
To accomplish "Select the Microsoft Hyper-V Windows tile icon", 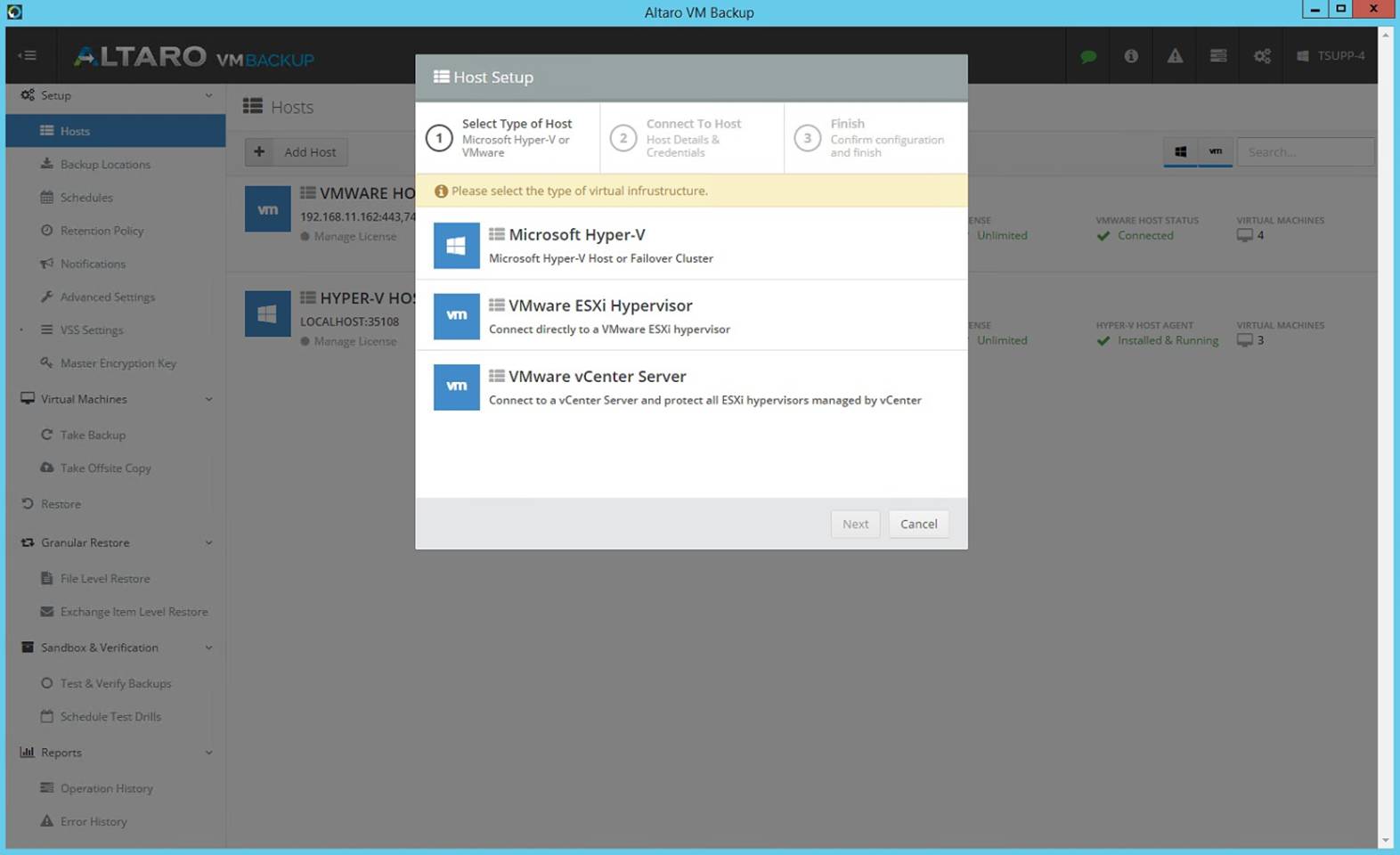I will pos(456,245).
